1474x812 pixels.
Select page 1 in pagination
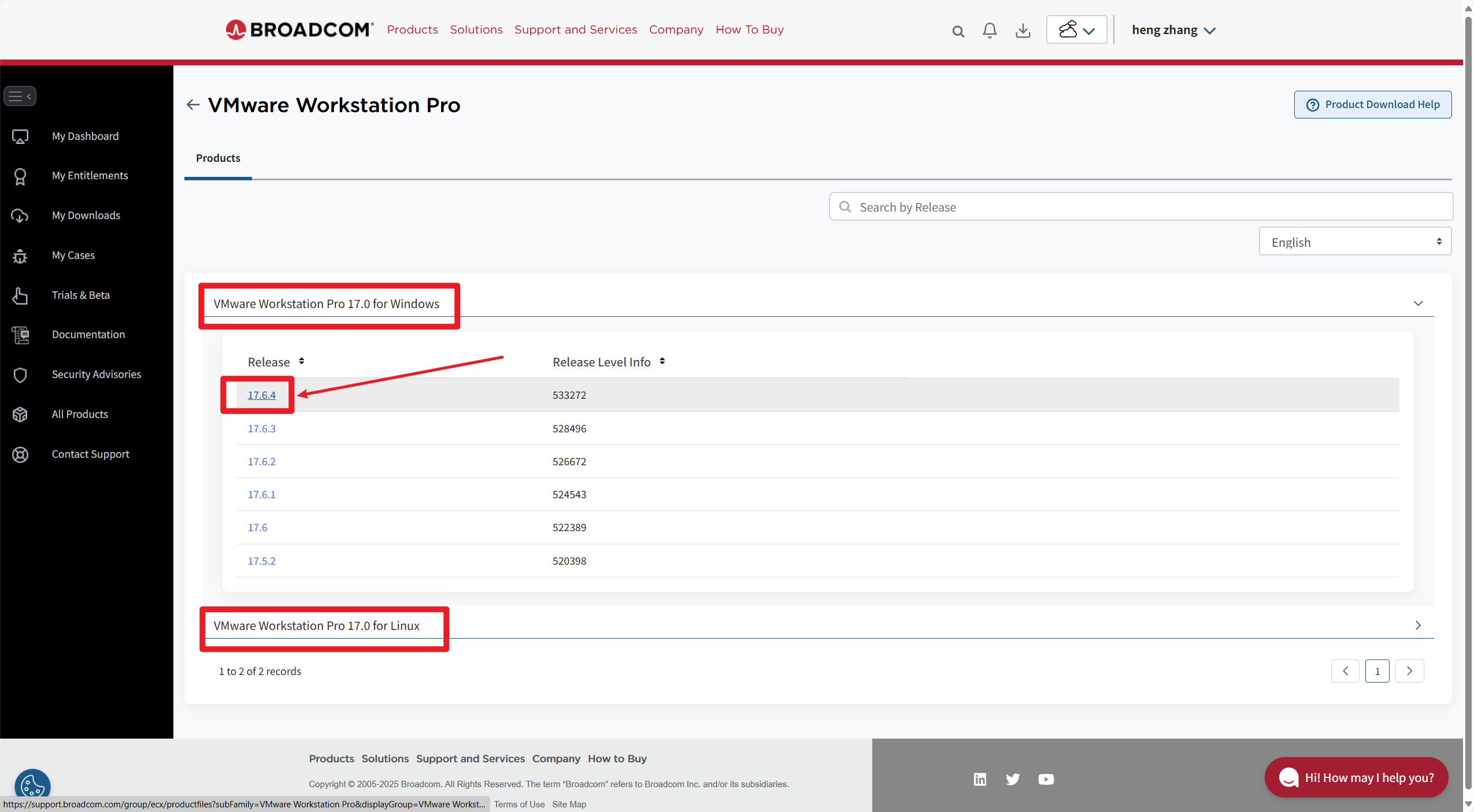click(1377, 671)
